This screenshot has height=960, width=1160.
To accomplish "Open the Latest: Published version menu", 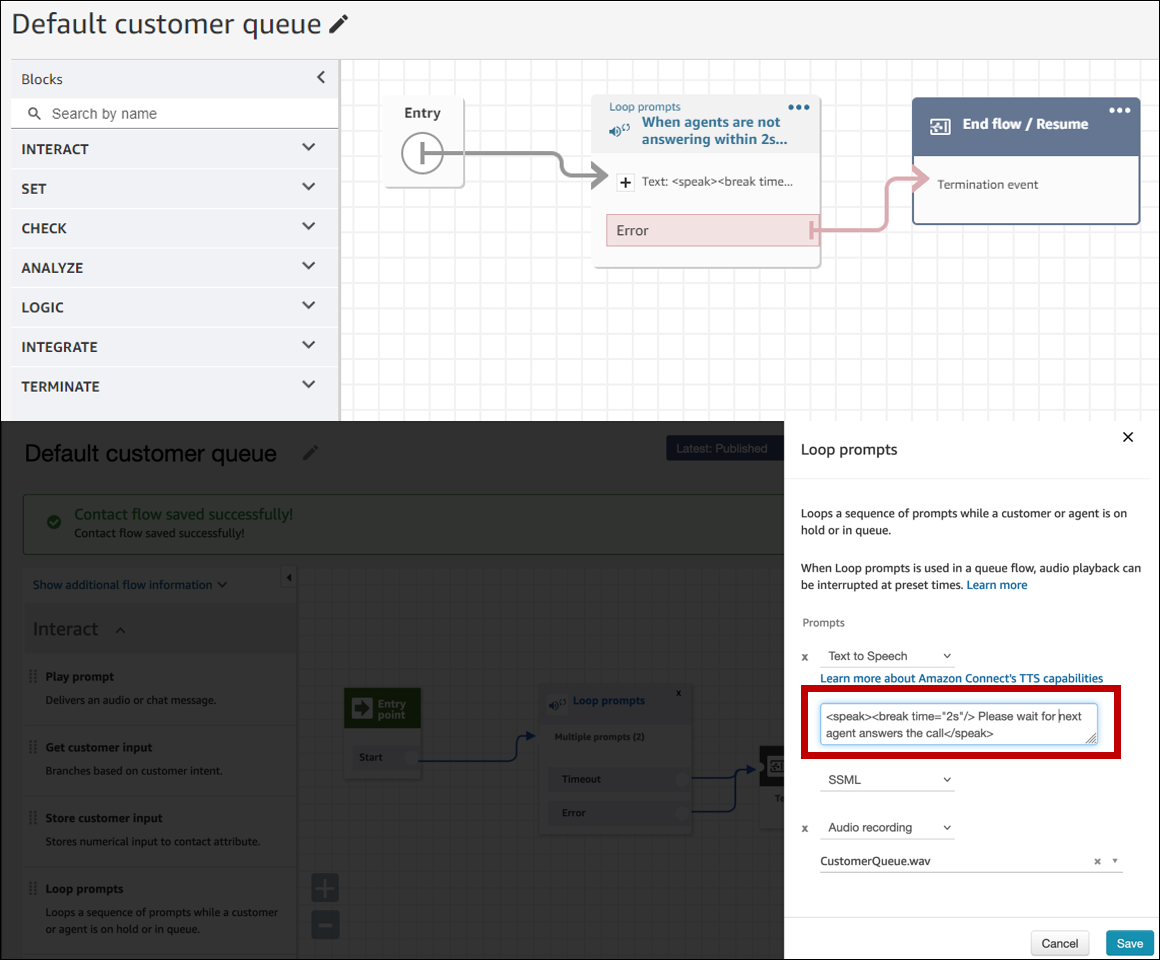I will click(724, 448).
